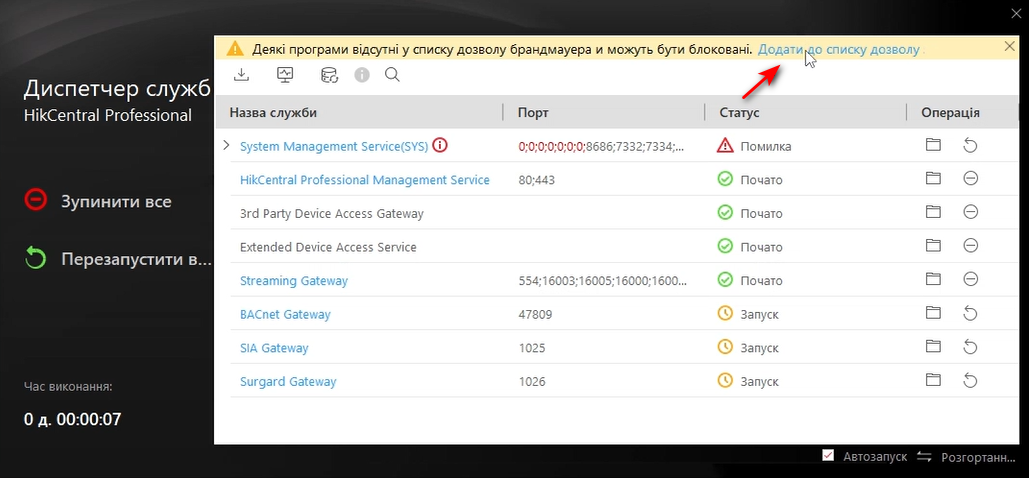The height and width of the screenshot is (478, 1029).
Task: Toggle the Автозапуск checkbox
Action: pos(828,456)
